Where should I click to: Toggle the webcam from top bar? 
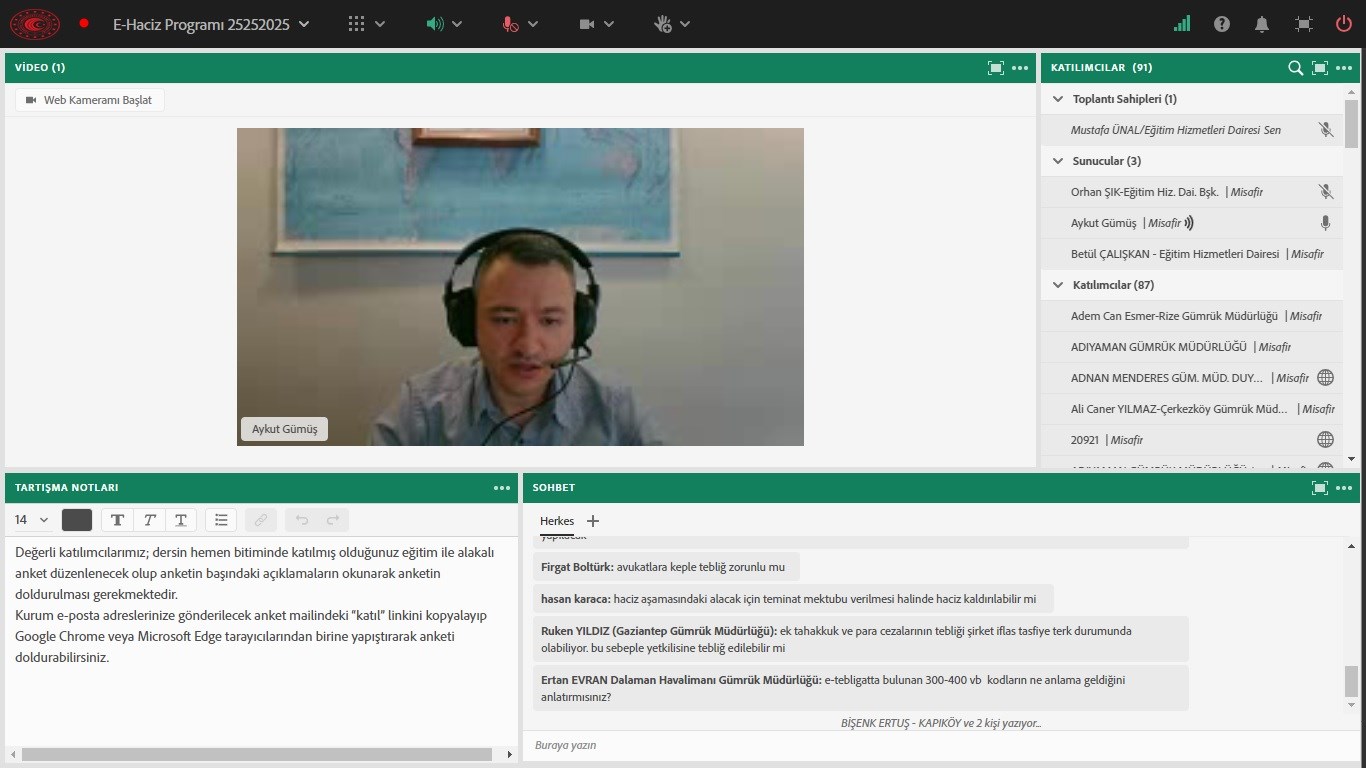(587, 24)
